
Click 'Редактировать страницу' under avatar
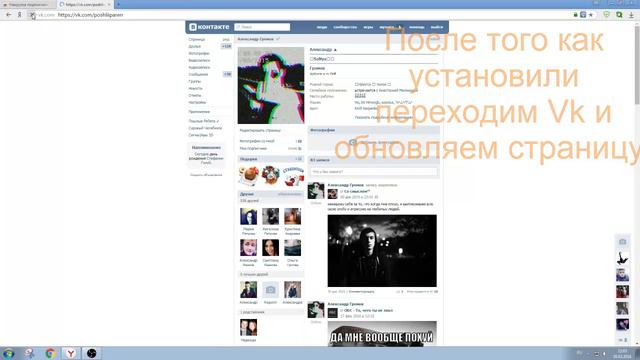tap(260, 130)
